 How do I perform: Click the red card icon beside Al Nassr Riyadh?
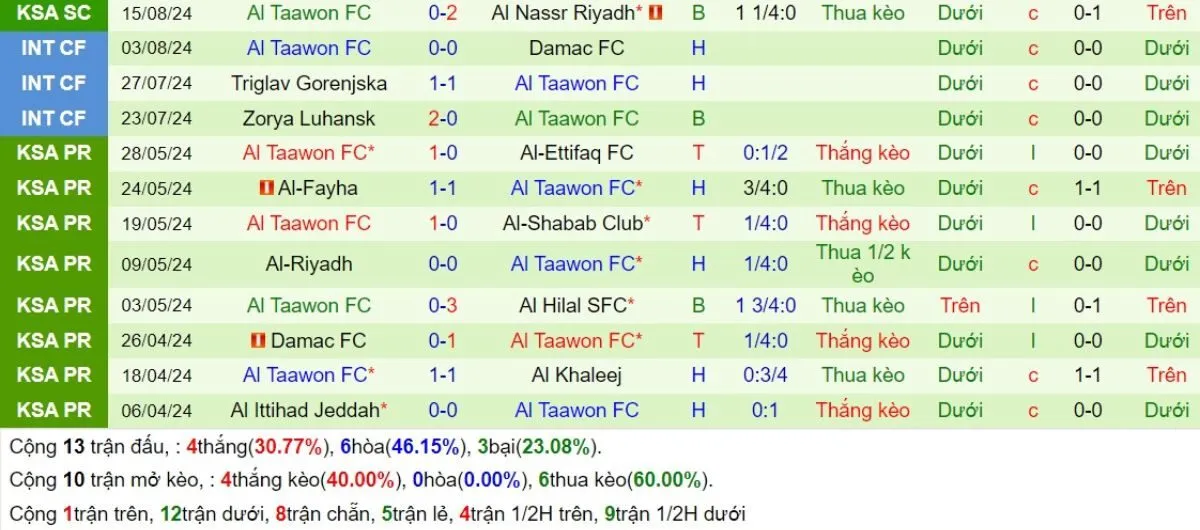coord(656,13)
